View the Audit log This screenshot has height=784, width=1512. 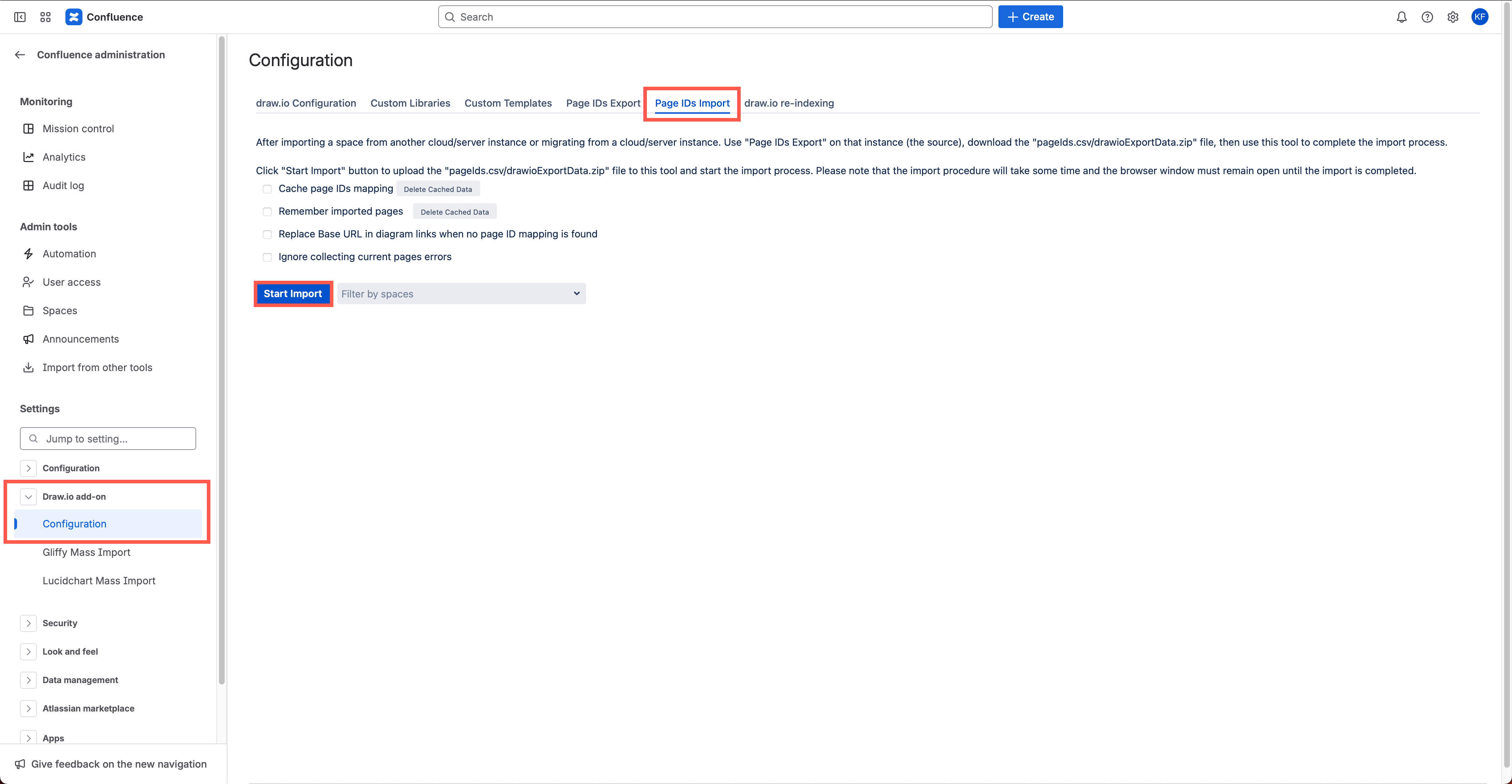(x=63, y=185)
